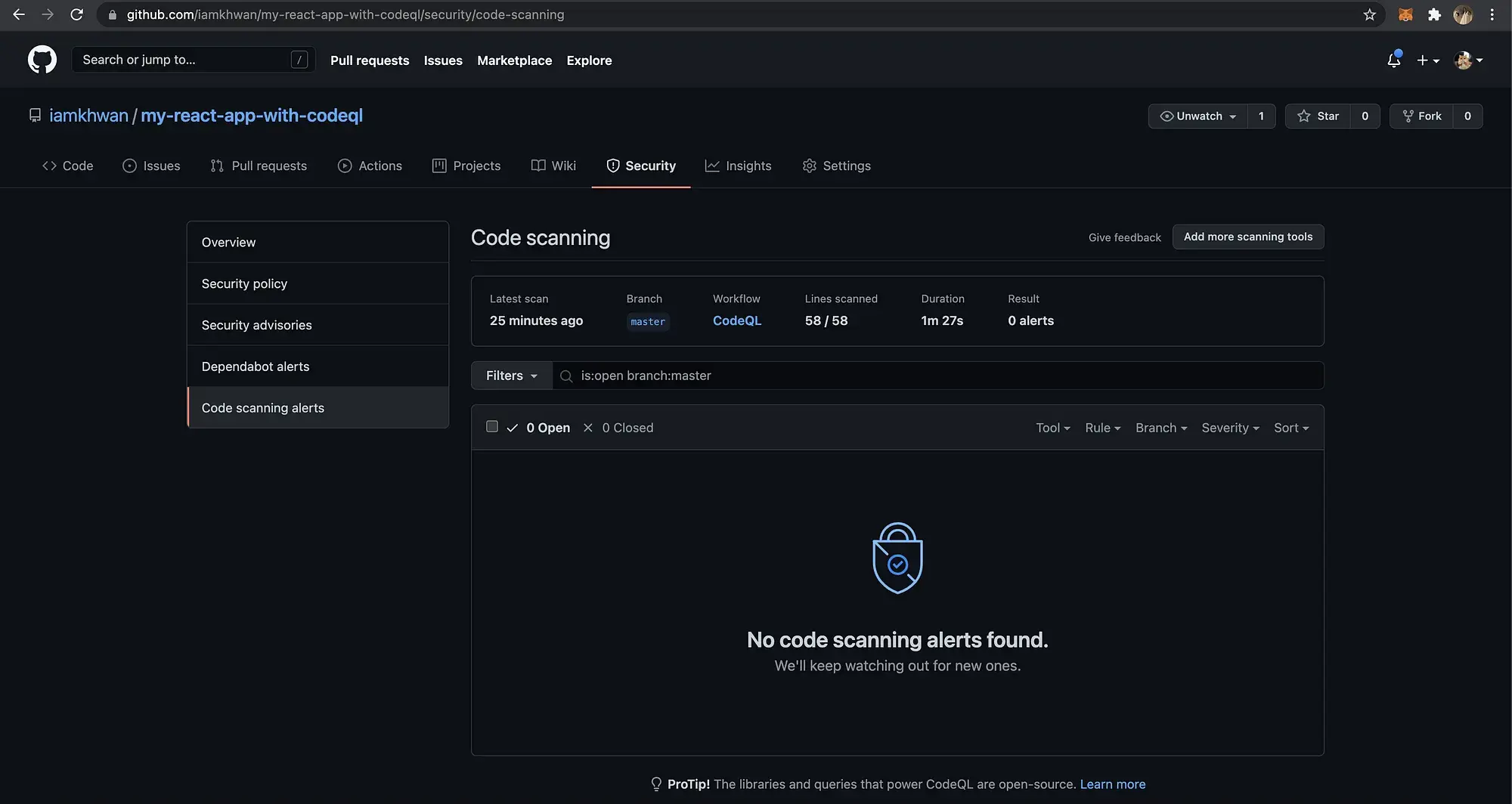Reload the page in the browser
The width and height of the screenshot is (1512, 804).
(76, 14)
